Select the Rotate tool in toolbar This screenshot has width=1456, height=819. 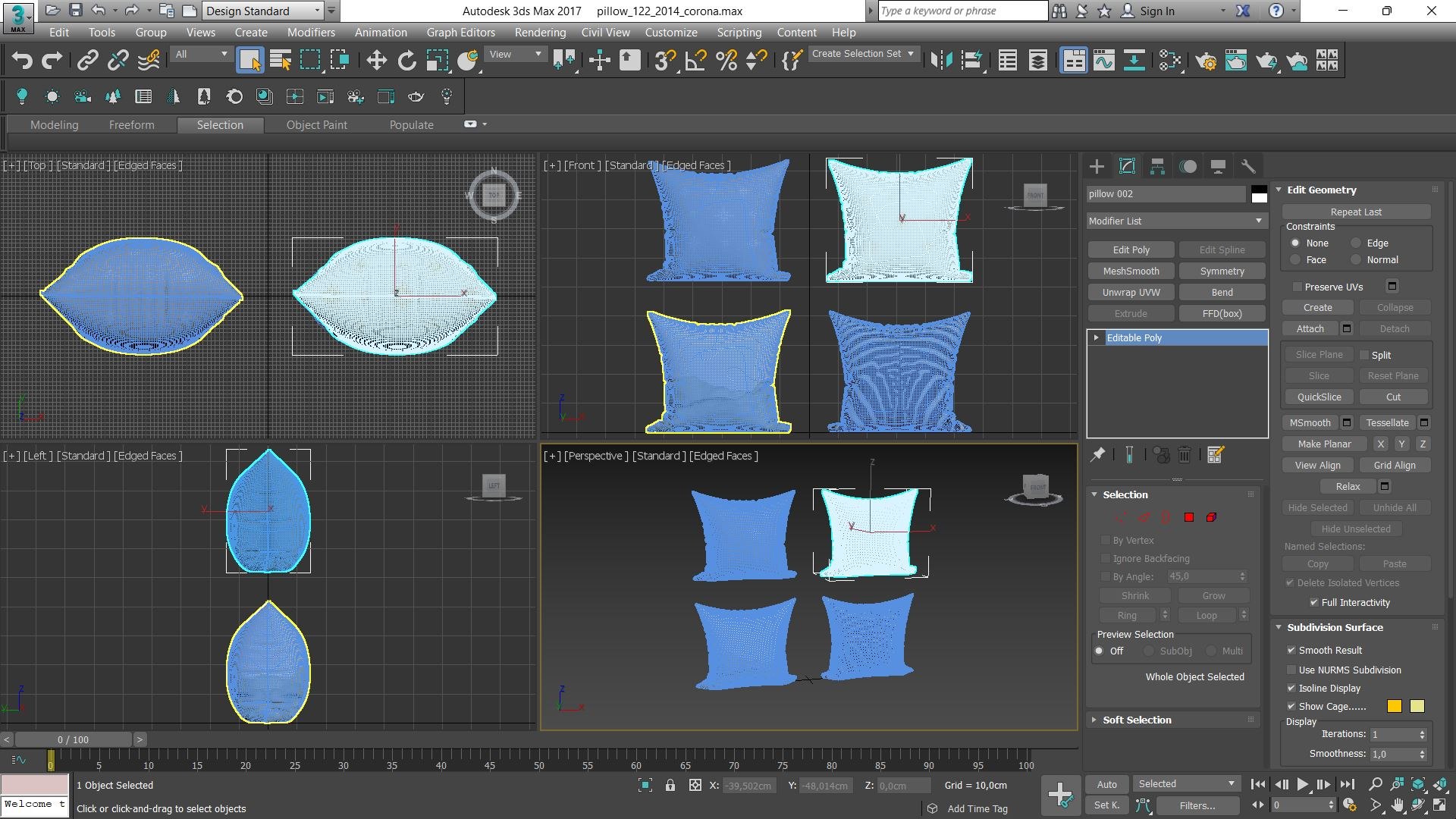tap(407, 61)
